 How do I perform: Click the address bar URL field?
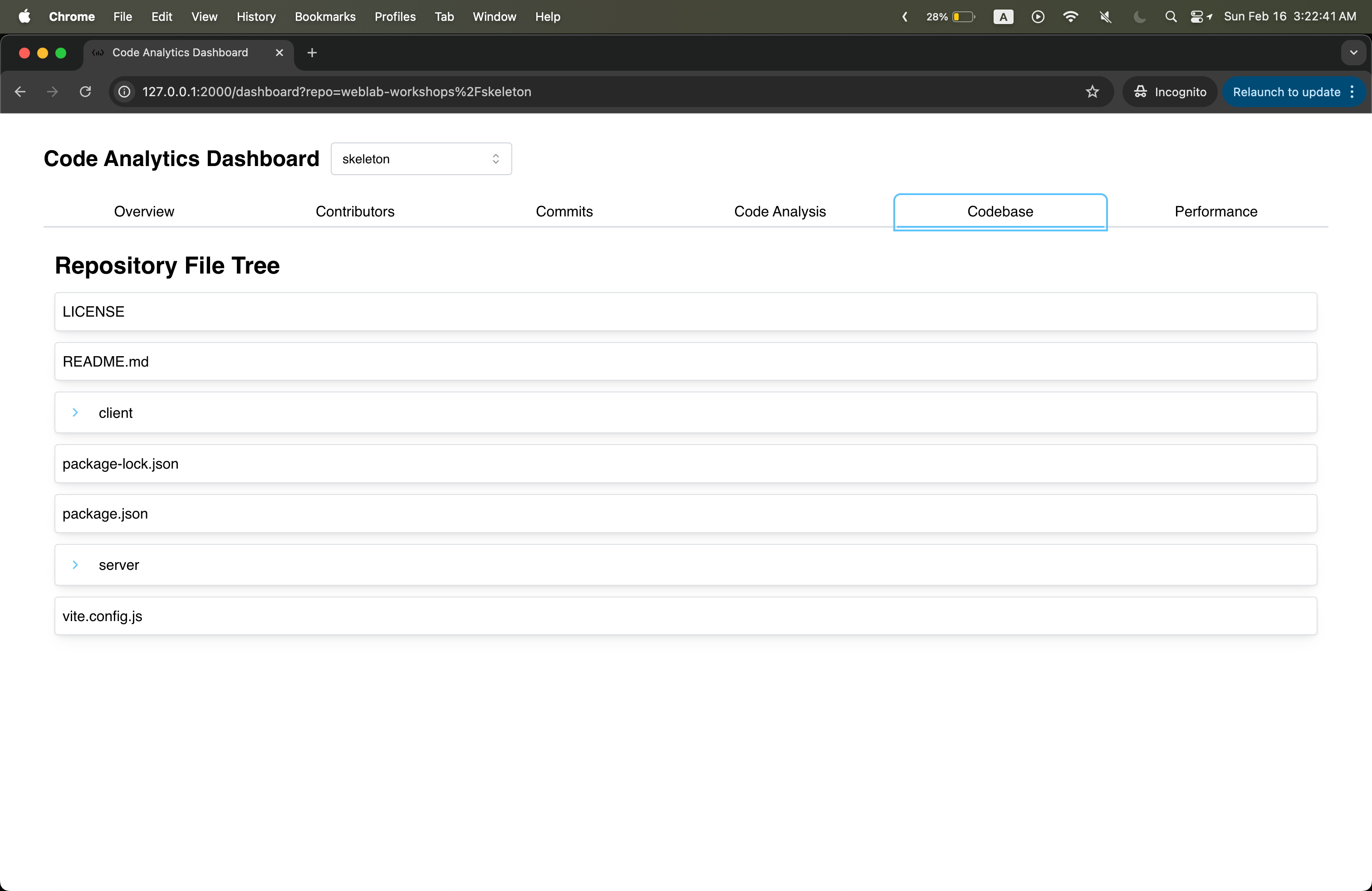[577, 92]
